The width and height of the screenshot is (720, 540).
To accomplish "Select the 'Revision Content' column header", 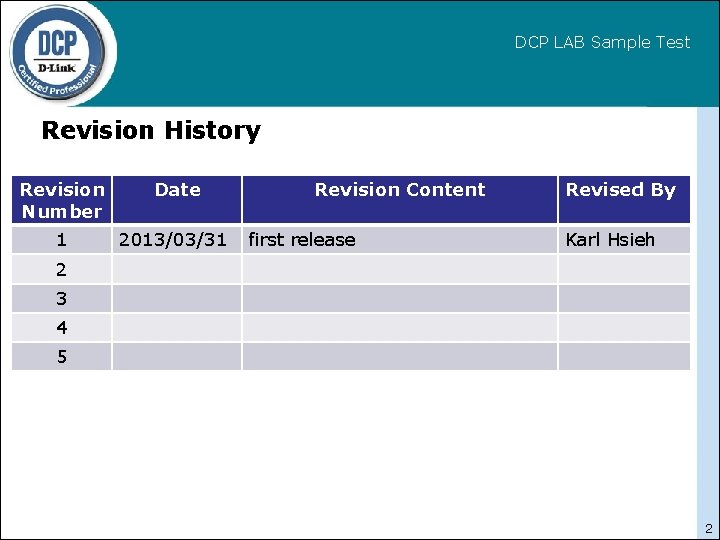I will [x=400, y=200].
